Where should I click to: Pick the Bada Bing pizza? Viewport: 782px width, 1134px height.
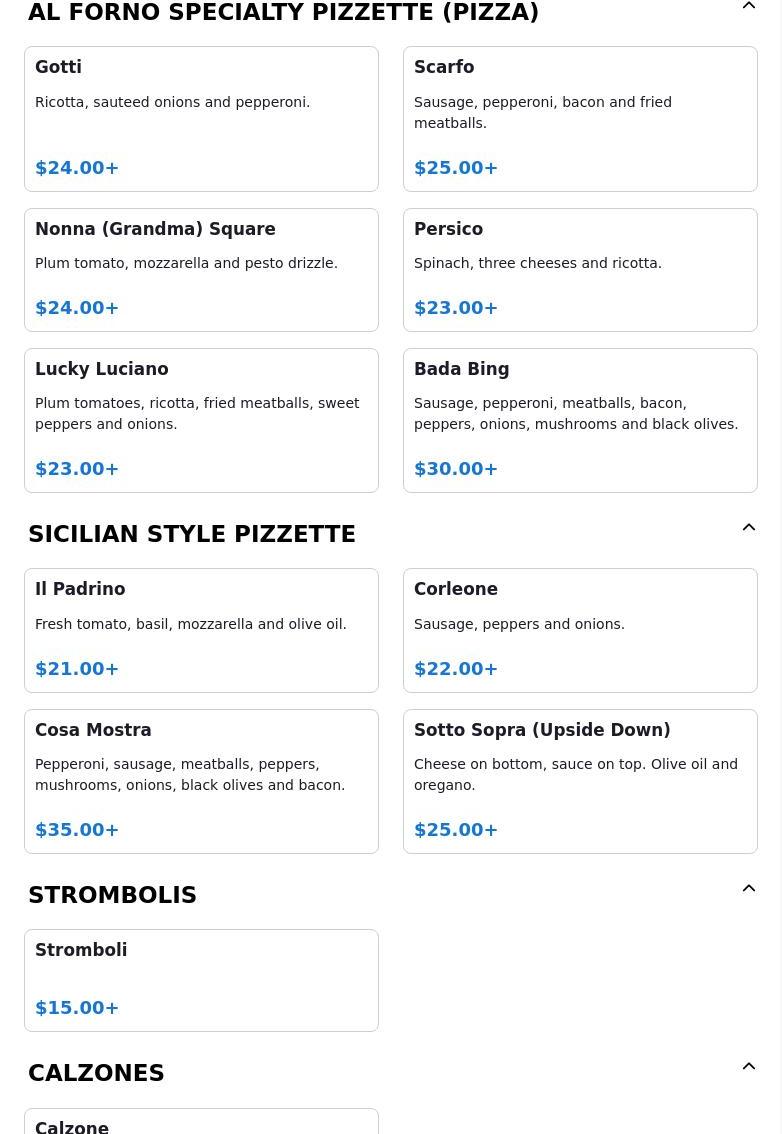tap(580, 420)
